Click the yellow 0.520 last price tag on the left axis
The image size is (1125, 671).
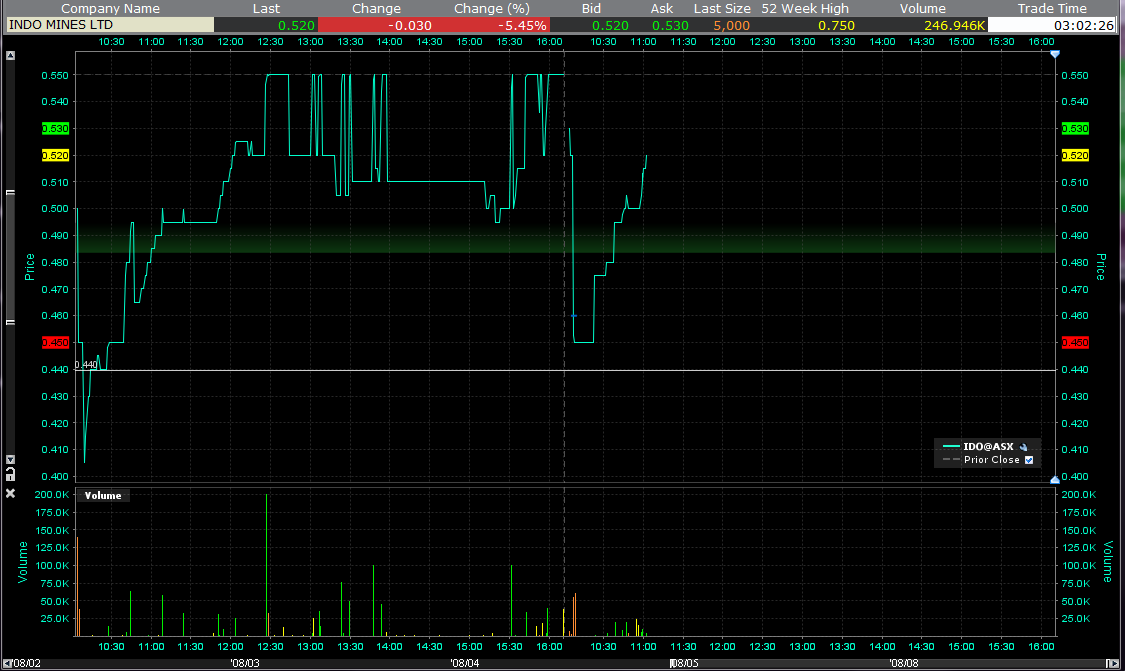point(56,155)
